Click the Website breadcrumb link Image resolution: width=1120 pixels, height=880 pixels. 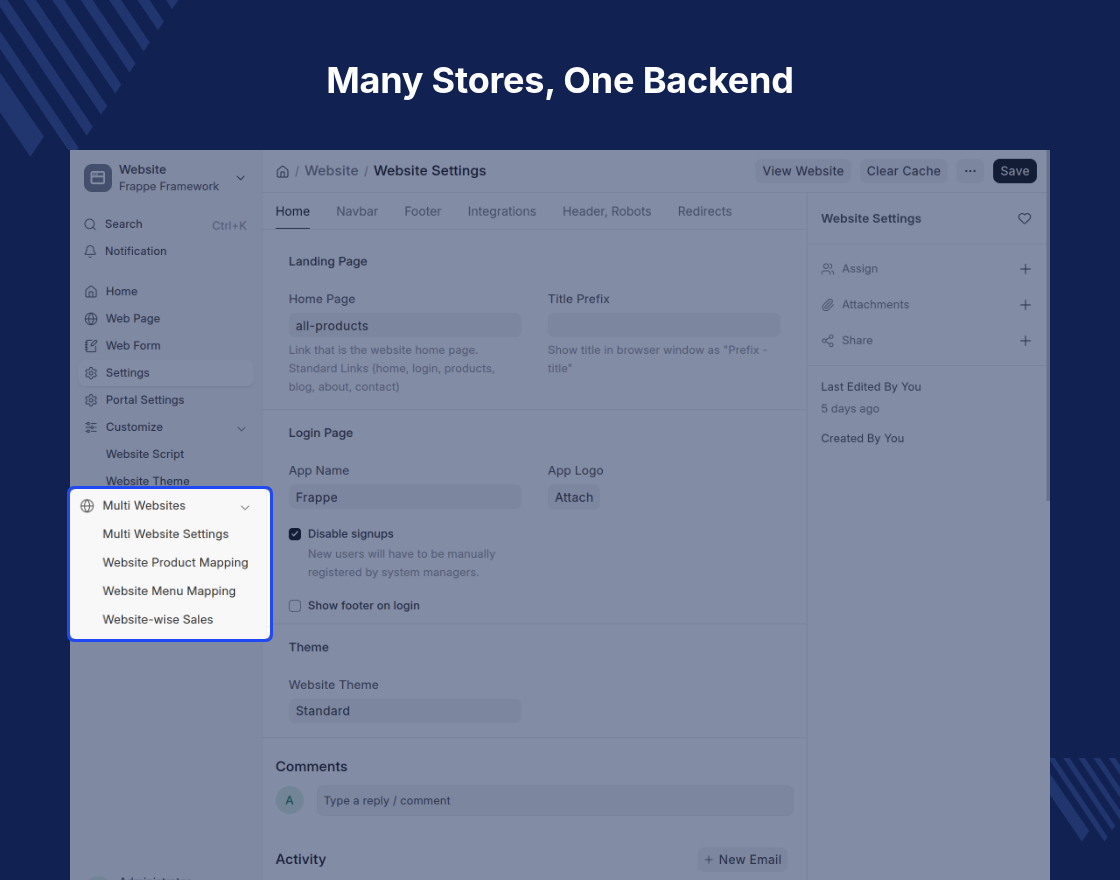coord(331,171)
